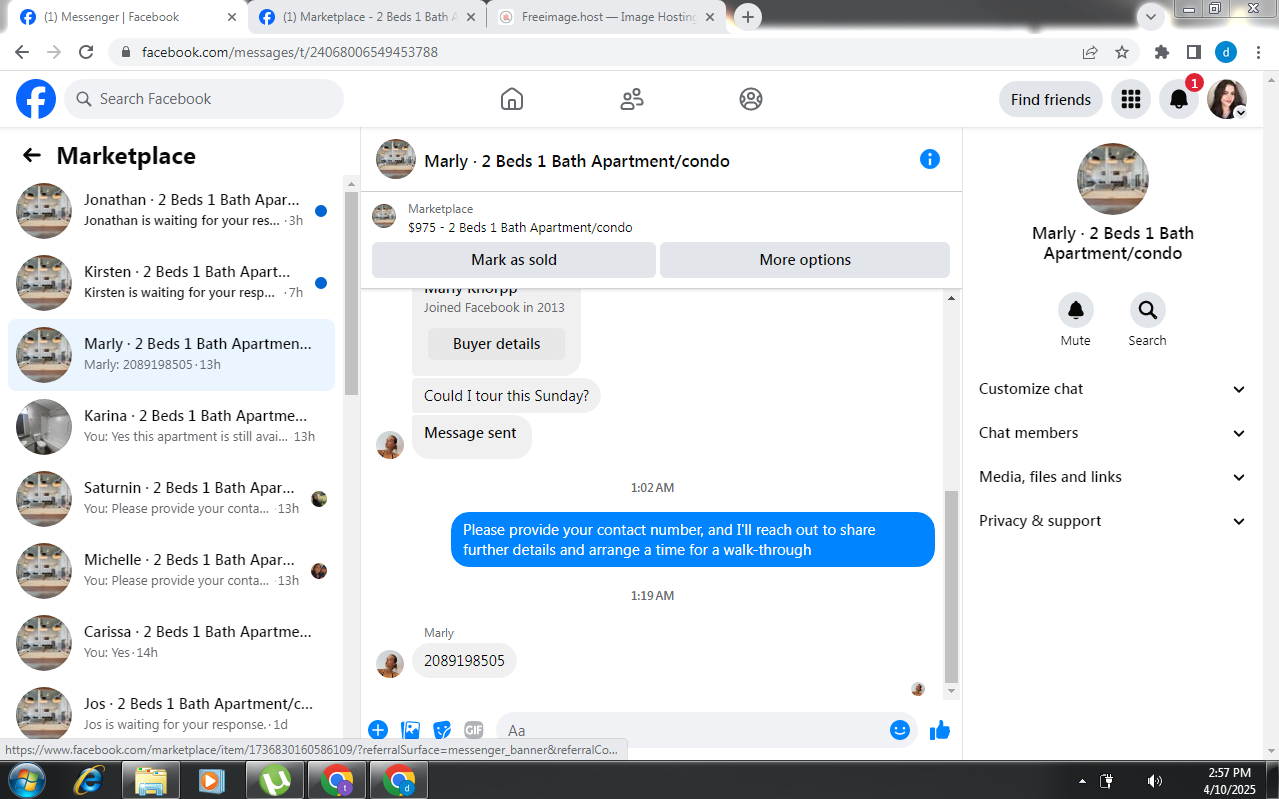Attach a file with photo icon

coord(410,730)
